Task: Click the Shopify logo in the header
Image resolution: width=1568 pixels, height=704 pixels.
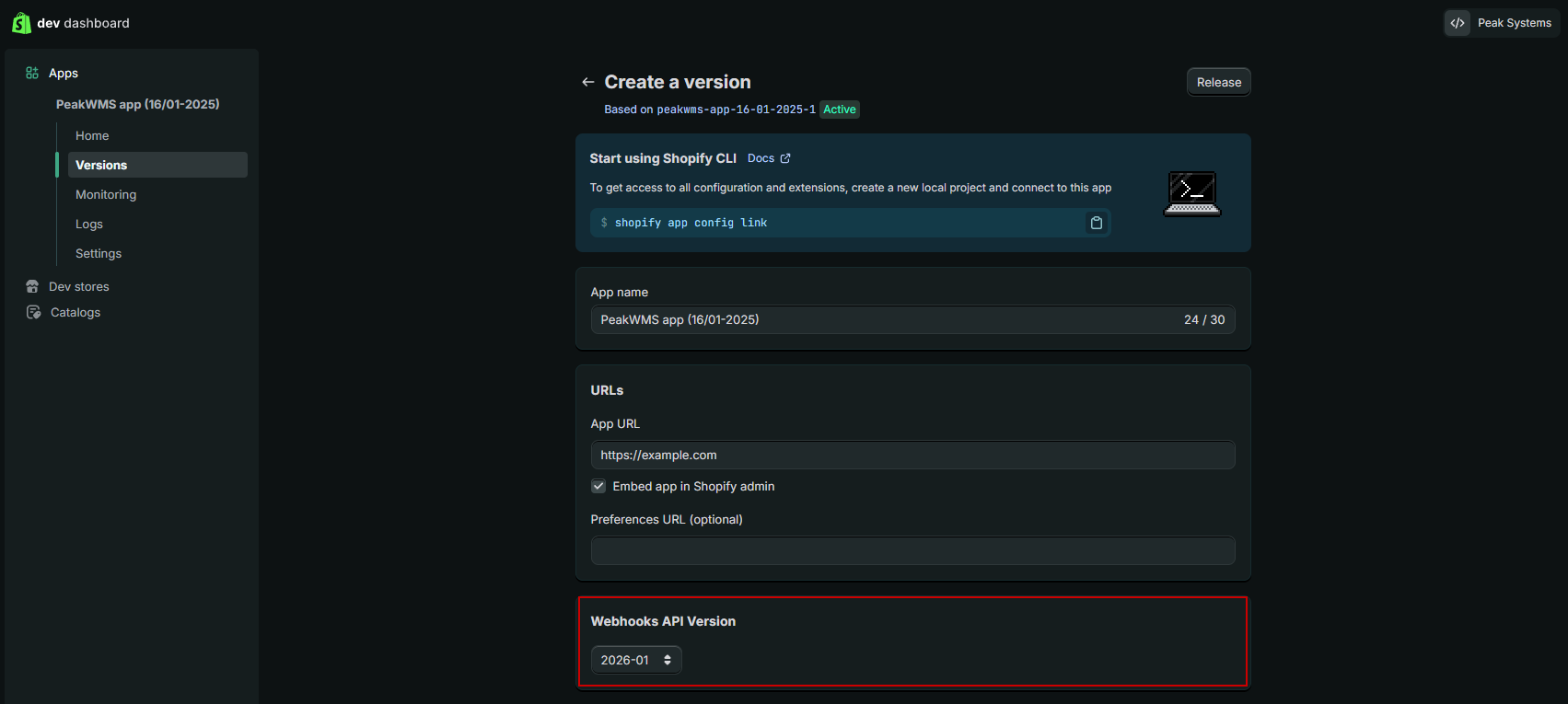Action: tap(21, 23)
